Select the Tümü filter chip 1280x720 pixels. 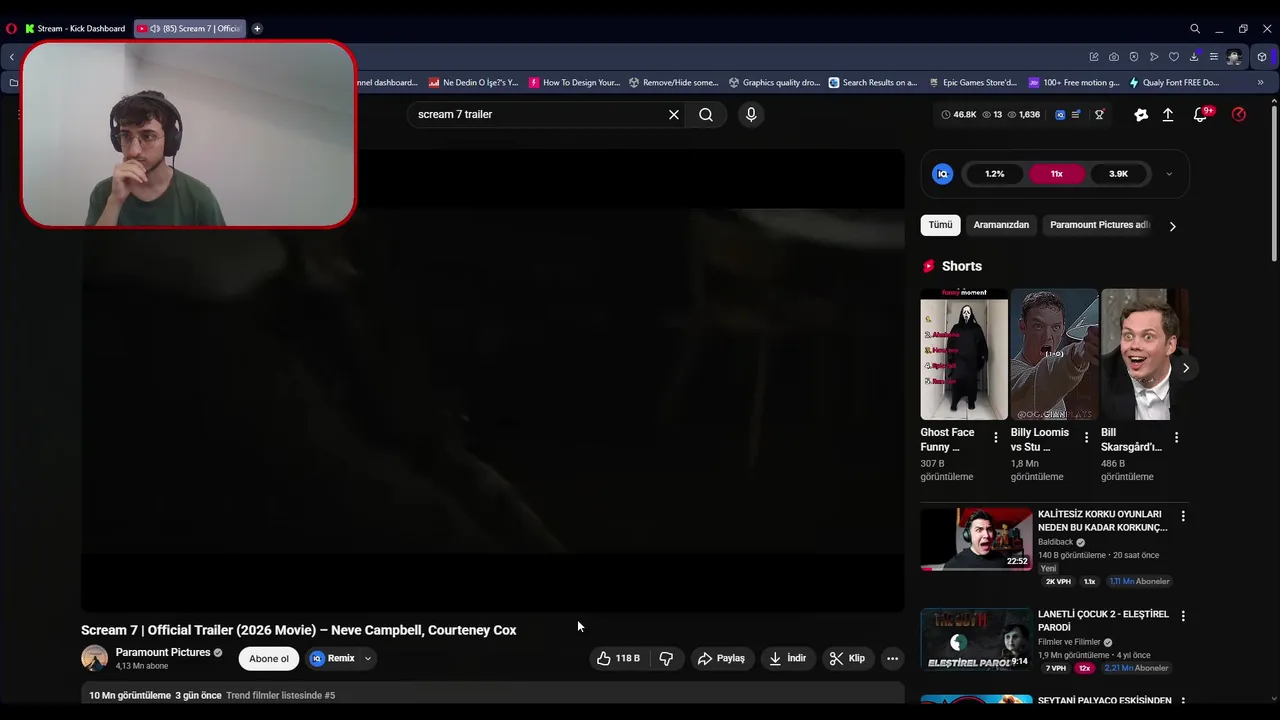(x=940, y=225)
